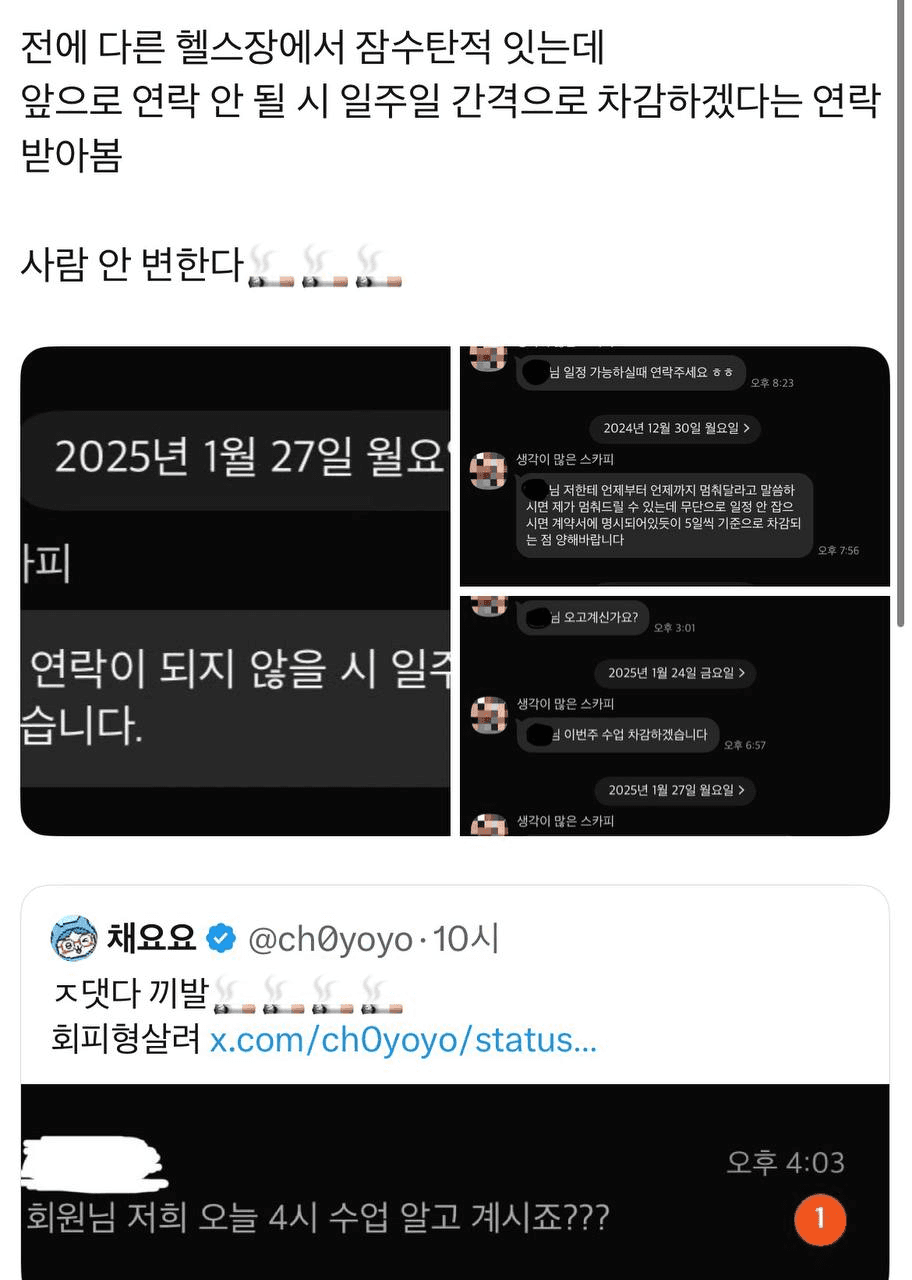The height and width of the screenshot is (1280, 912).
Task: Click the orange unread badge showing 1
Action: pyautogui.click(x=820, y=1218)
